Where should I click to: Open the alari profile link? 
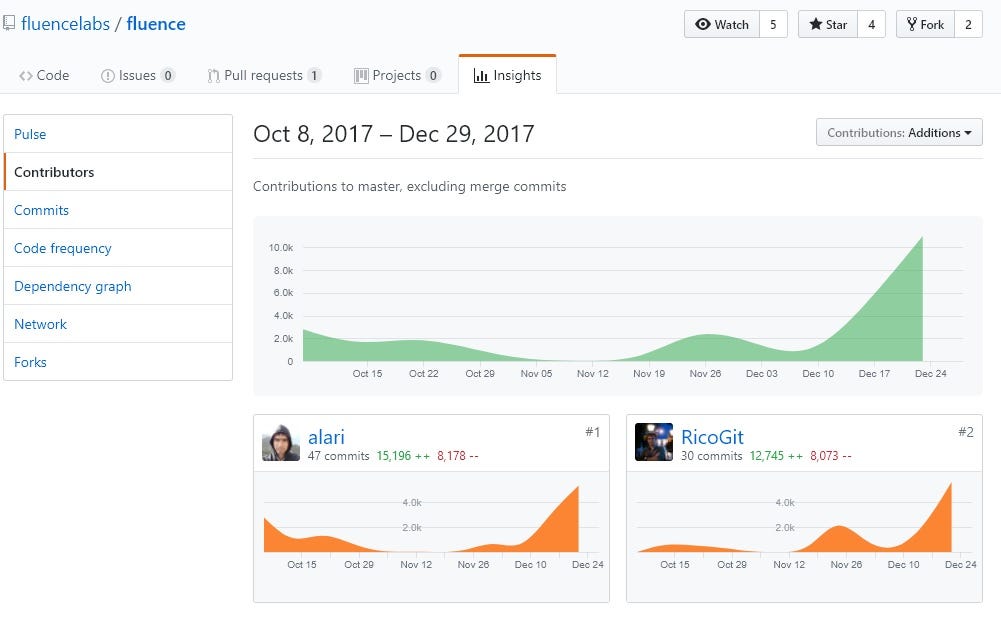pyautogui.click(x=326, y=437)
